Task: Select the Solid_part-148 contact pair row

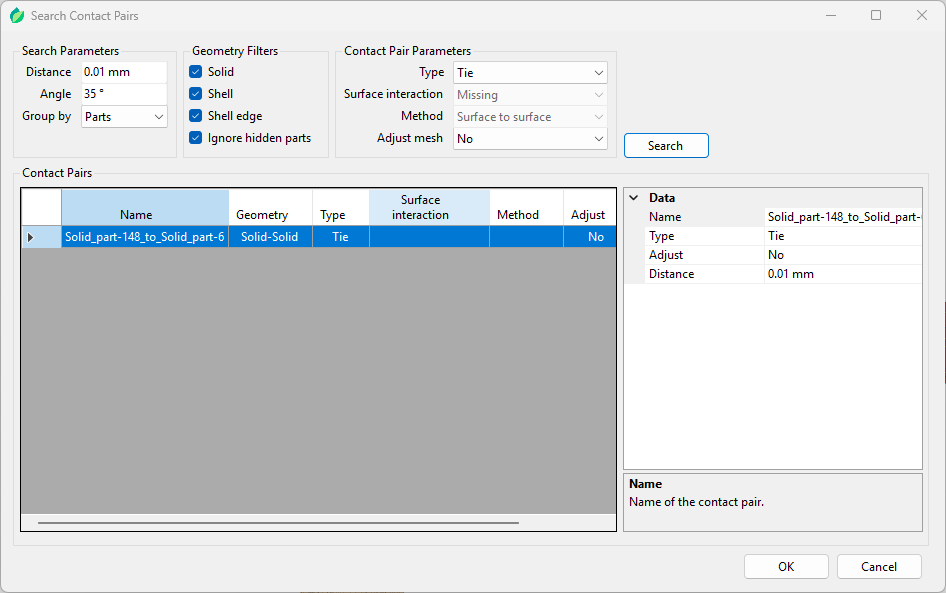Action: [x=144, y=237]
